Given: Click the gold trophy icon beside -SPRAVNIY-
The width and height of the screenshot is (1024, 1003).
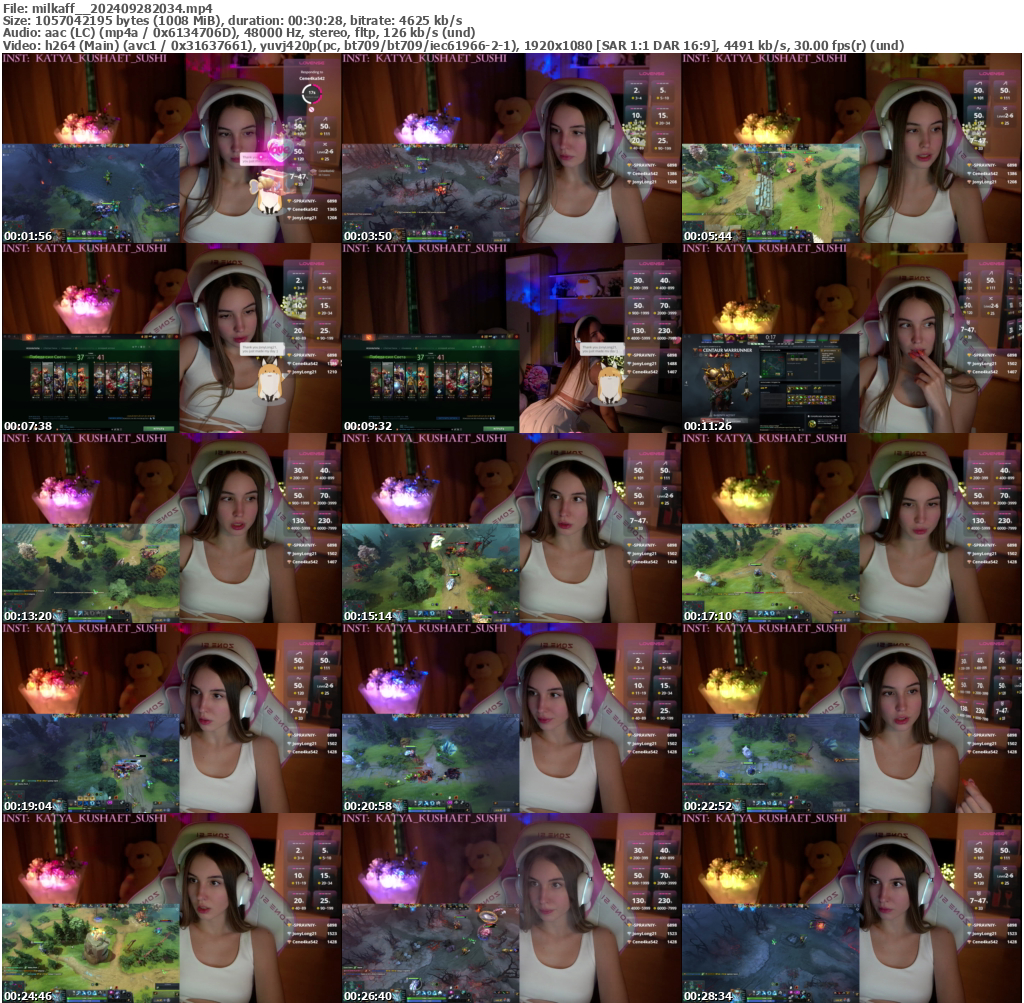Looking at the screenshot, I should coord(289,200).
